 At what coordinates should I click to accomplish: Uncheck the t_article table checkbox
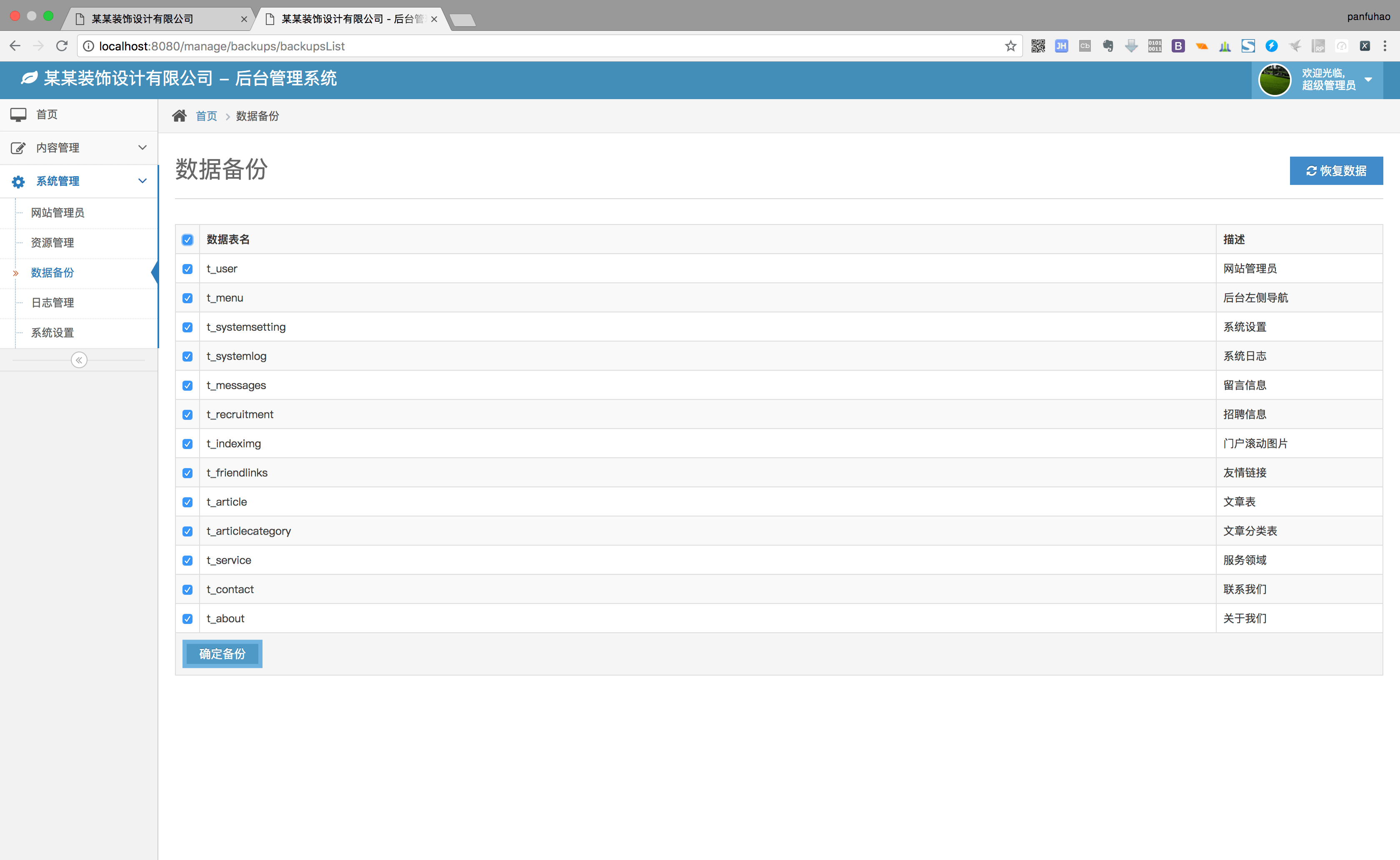point(187,502)
